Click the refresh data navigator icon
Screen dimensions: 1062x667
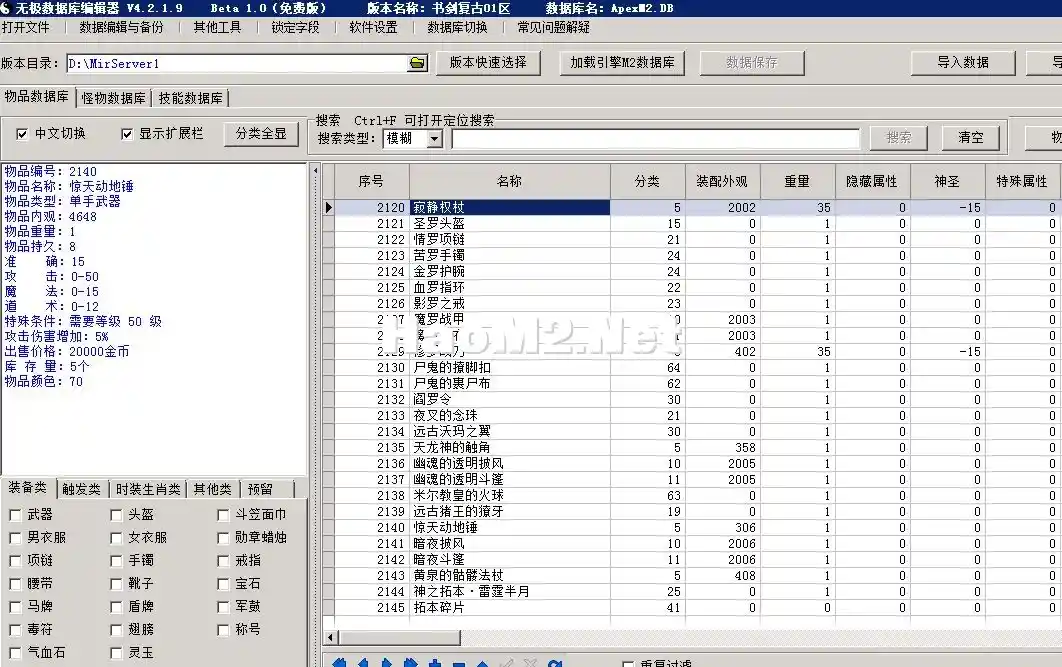pos(555,663)
